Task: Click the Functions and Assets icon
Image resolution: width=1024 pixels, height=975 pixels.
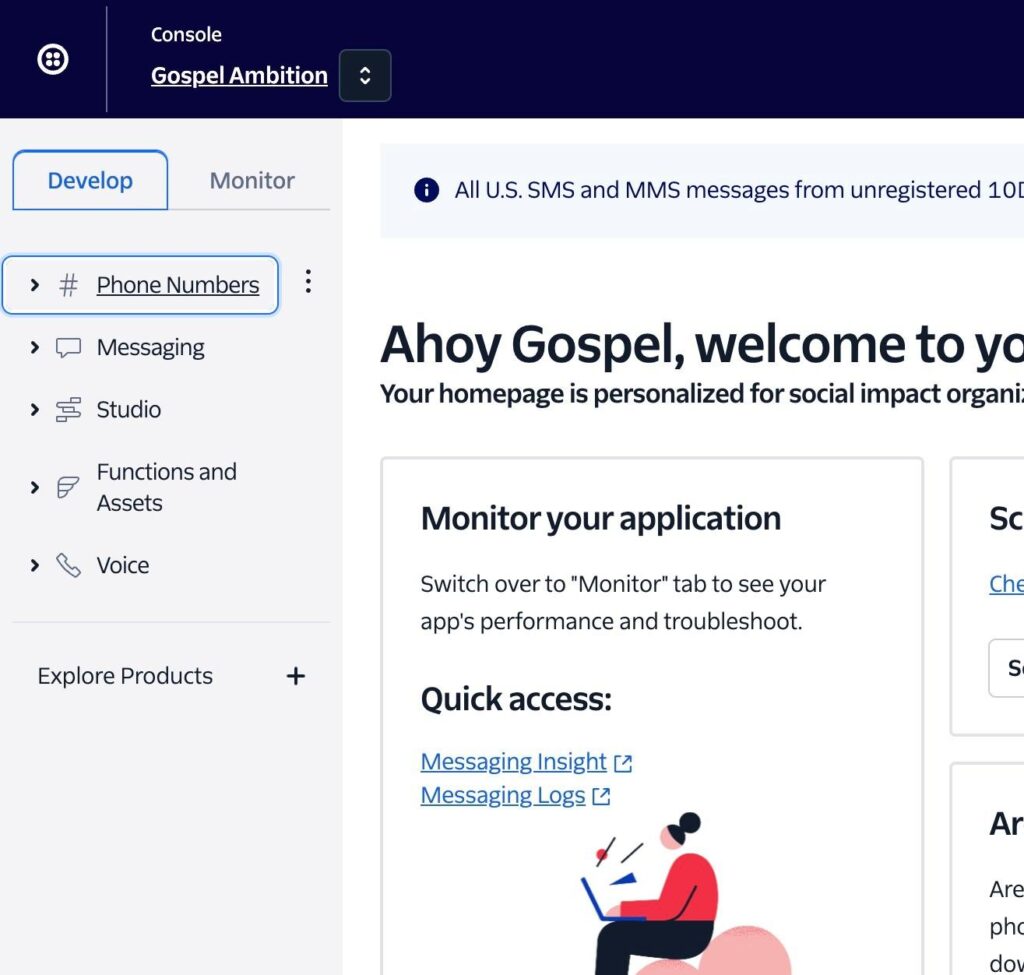Action: tap(68, 488)
